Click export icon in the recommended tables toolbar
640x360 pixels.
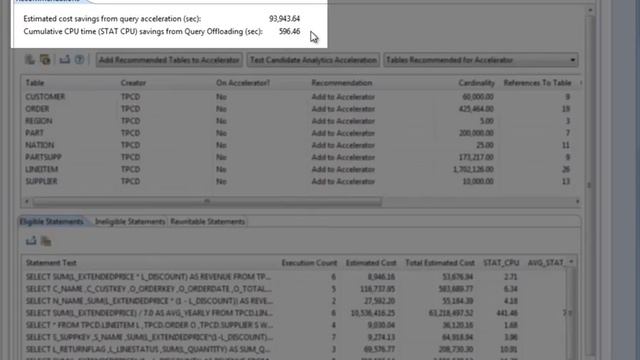[x=64, y=60]
